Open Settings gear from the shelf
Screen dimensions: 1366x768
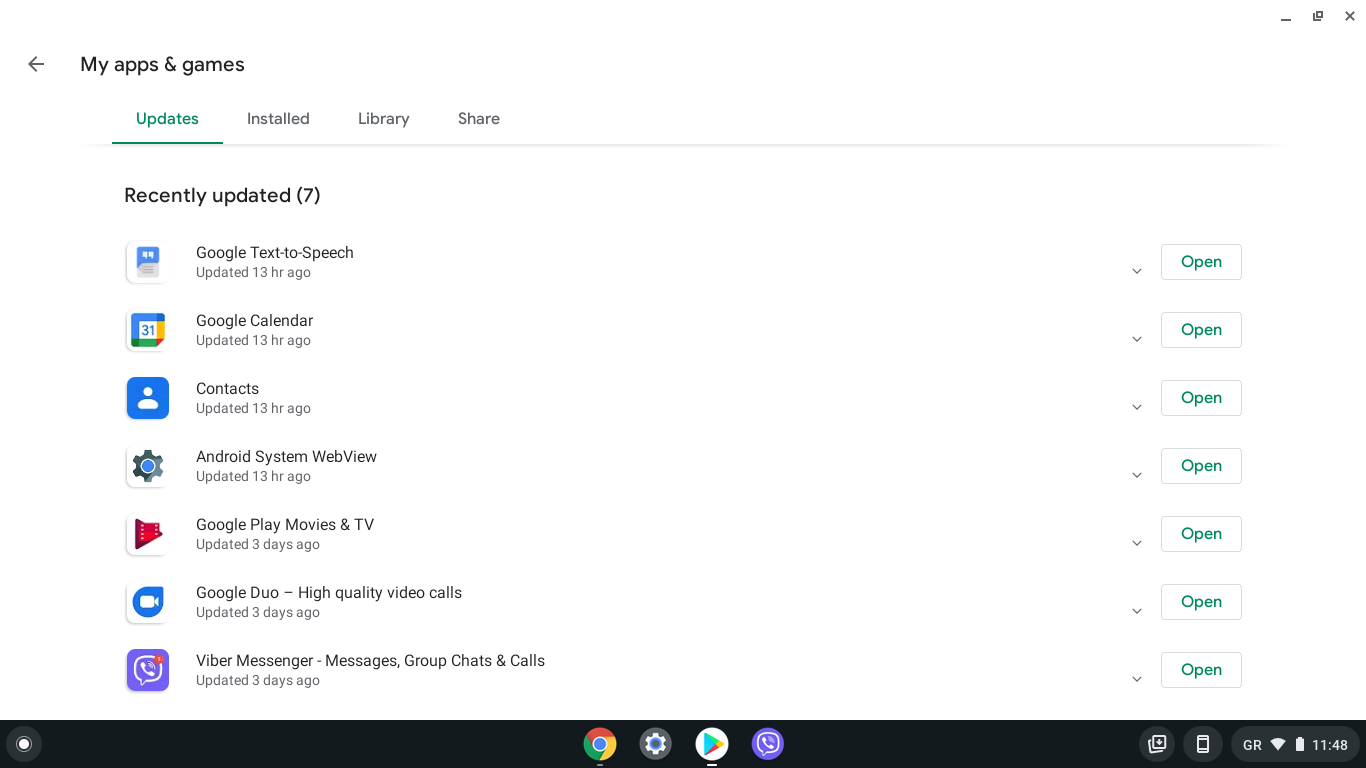coord(656,744)
